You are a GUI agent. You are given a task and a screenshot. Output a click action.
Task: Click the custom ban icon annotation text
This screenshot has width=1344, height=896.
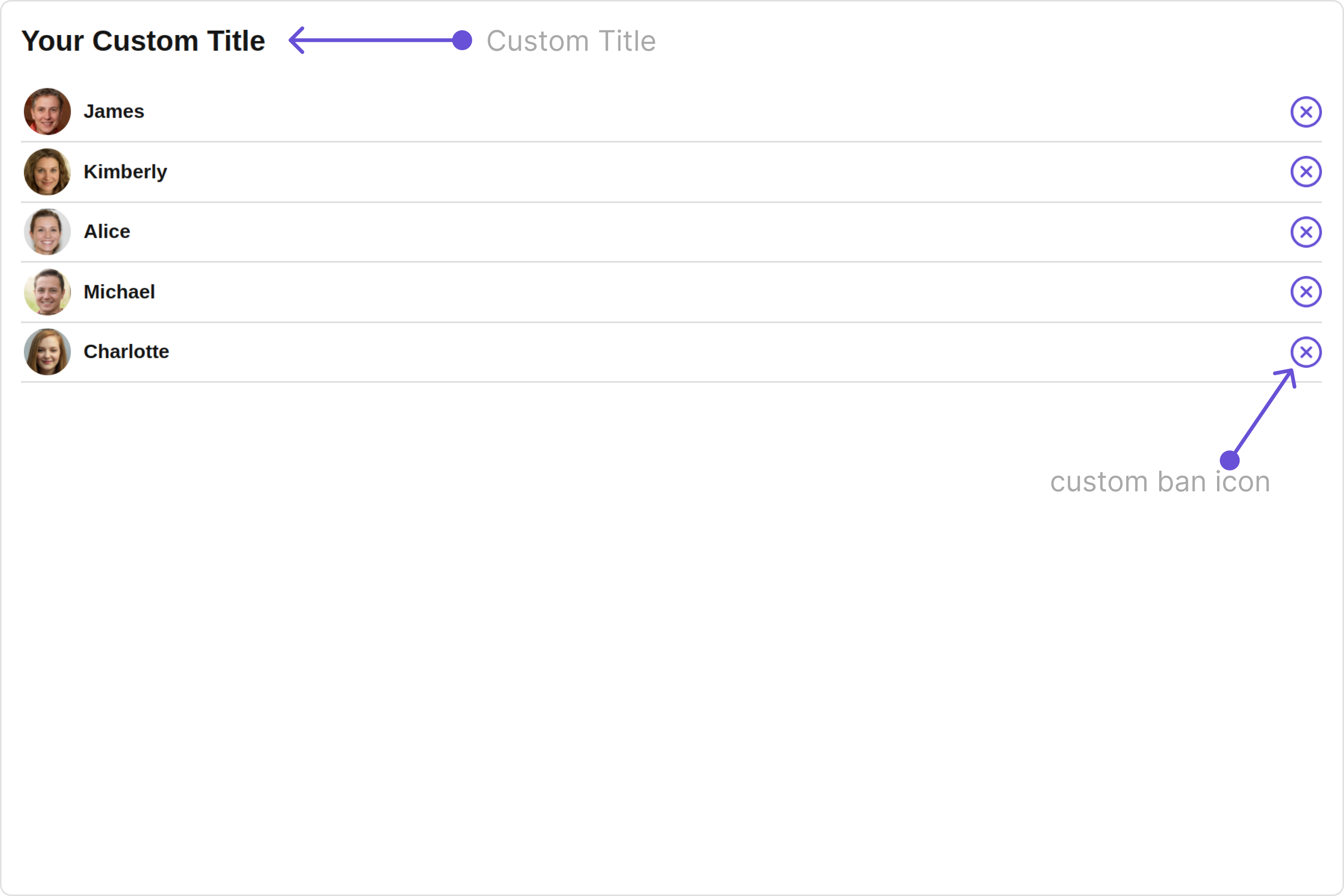click(x=1160, y=481)
